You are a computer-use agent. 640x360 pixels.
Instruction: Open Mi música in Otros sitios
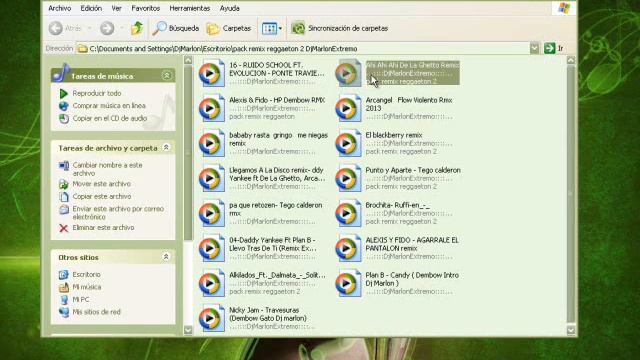point(87,287)
